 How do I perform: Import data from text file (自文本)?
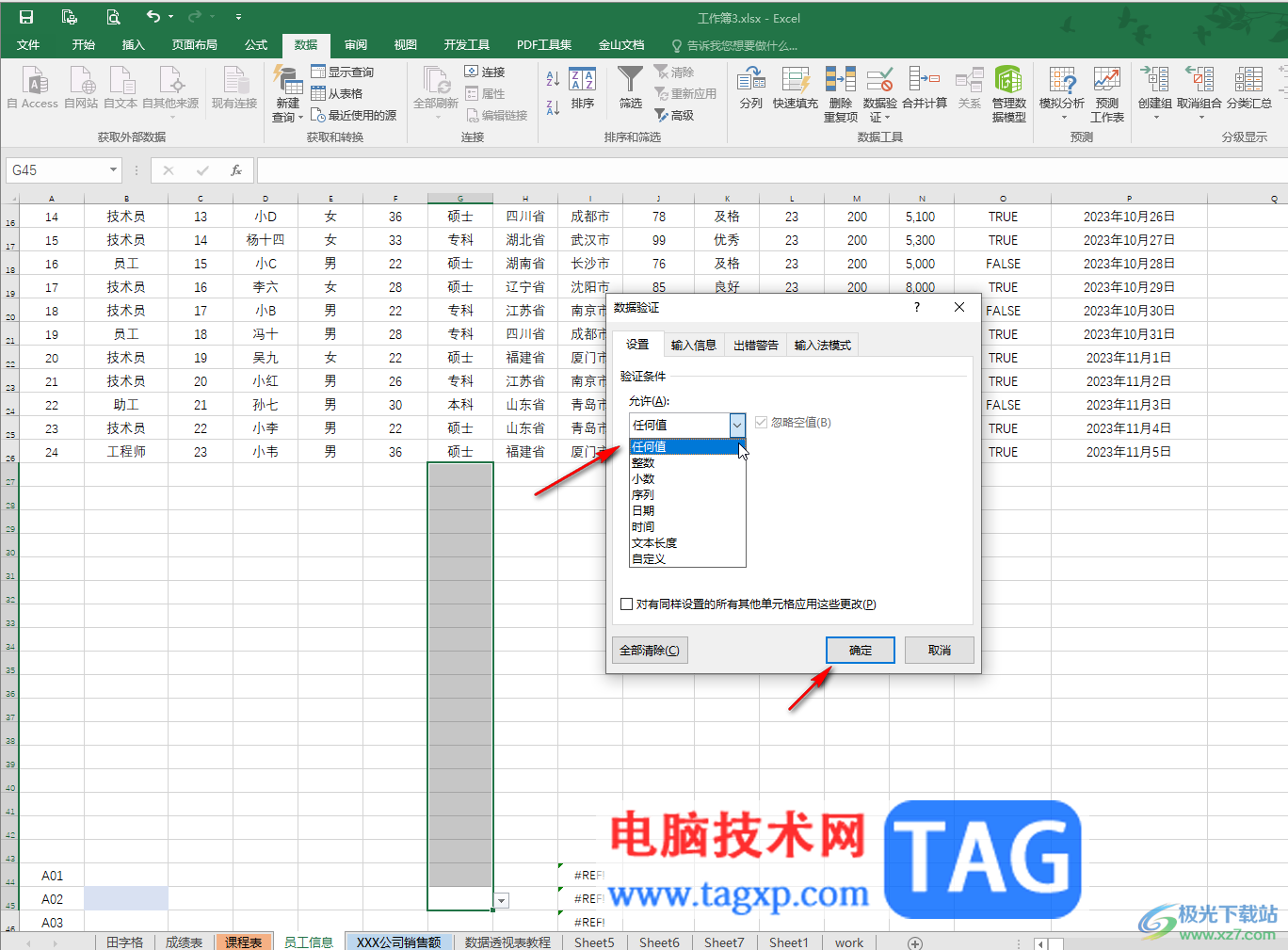point(121,88)
